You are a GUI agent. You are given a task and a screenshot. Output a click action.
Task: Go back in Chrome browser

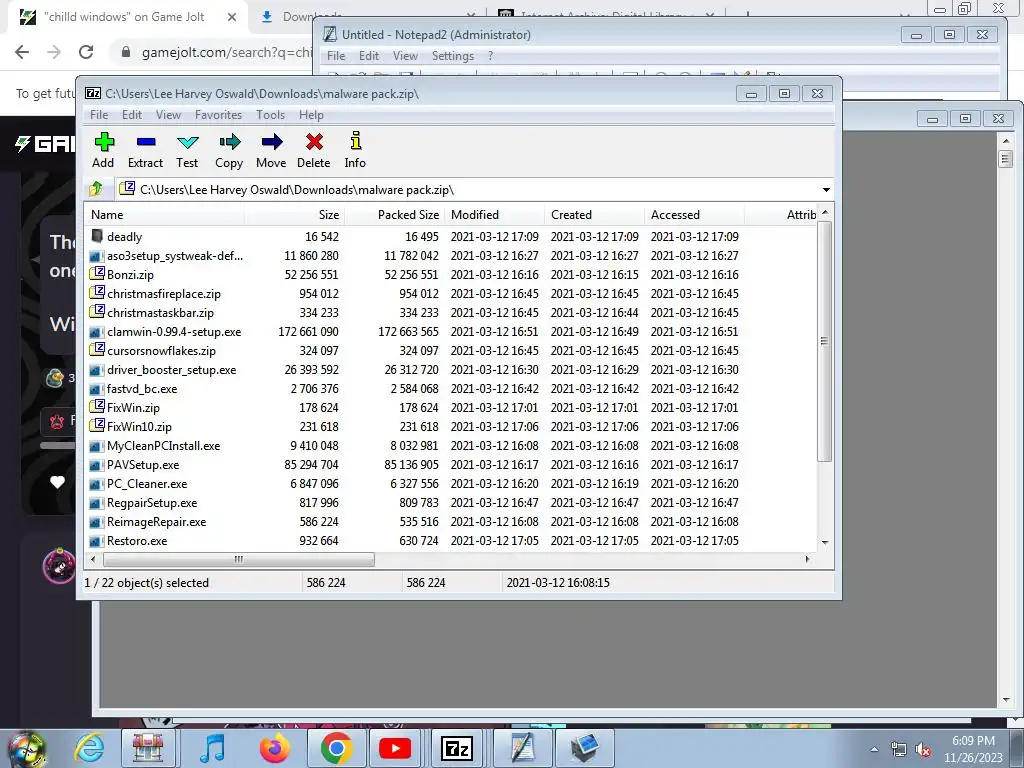pyautogui.click(x=22, y=52)
